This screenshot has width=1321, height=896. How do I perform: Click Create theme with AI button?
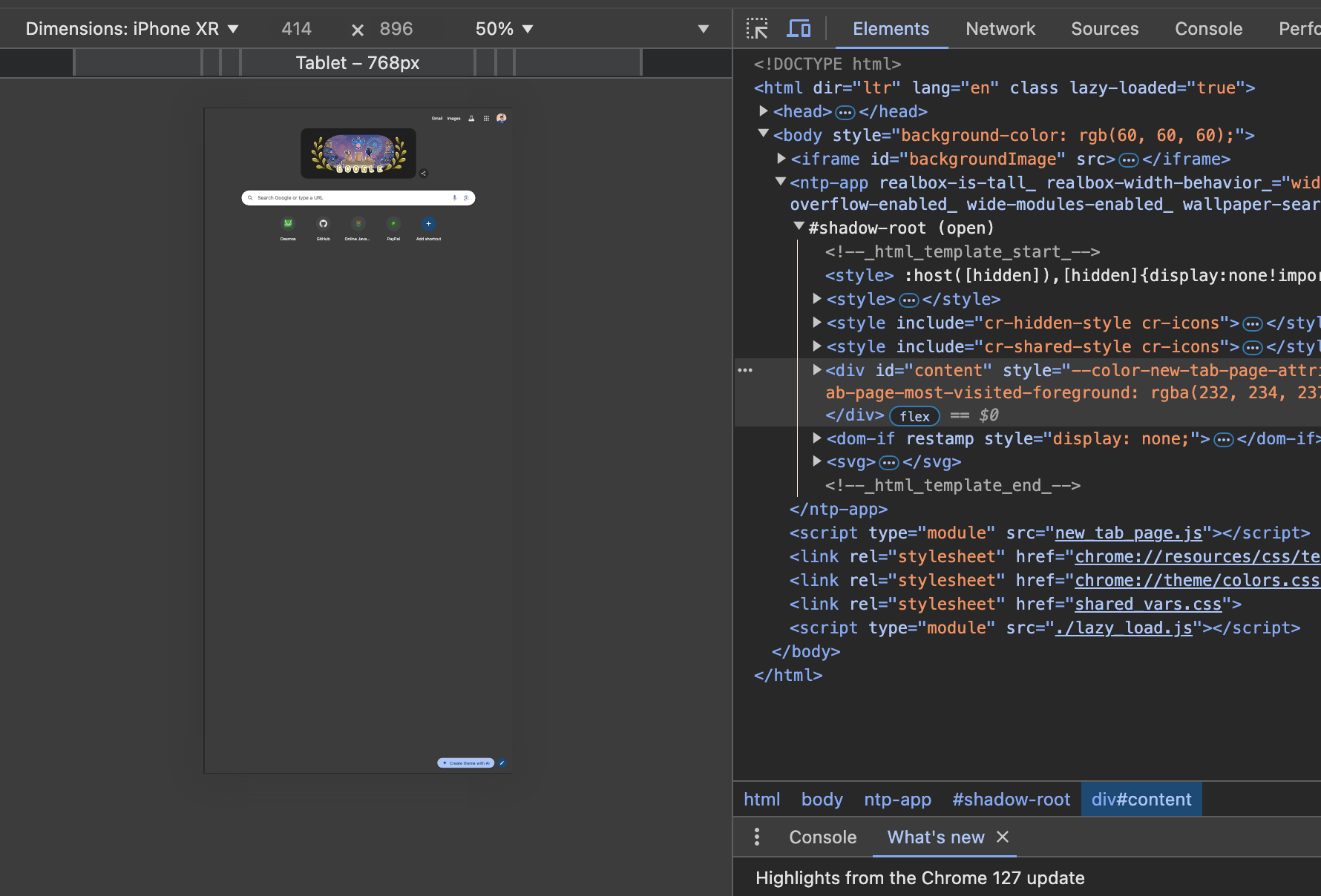click(x=466, y=762)
